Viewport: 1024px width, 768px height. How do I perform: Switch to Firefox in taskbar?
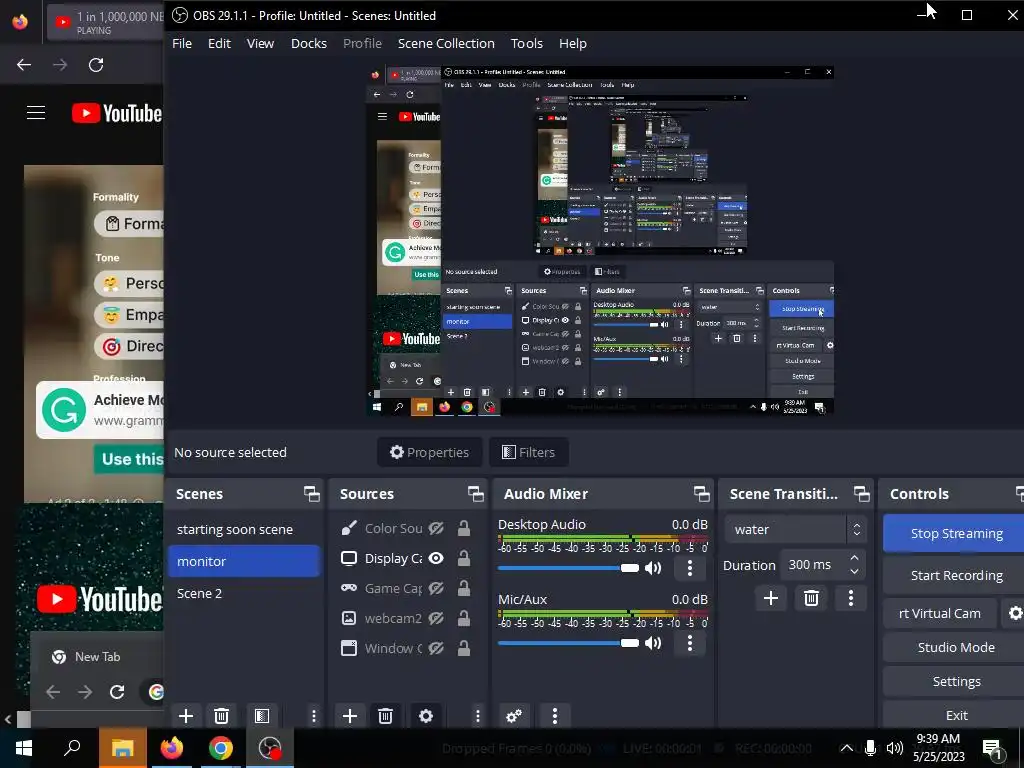point(172,748)
